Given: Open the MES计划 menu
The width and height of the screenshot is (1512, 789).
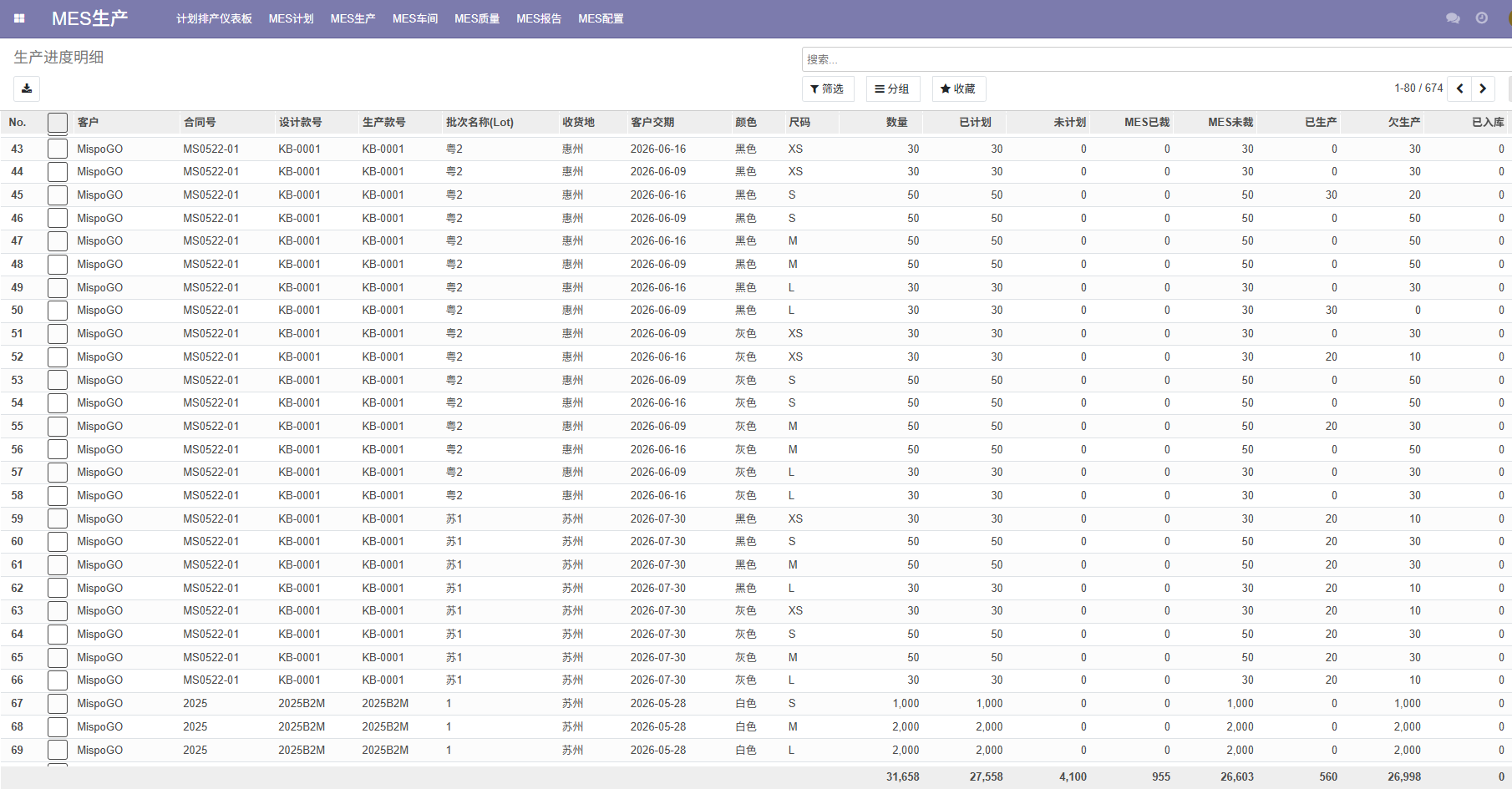Looking at the screenshot, I should [x=292, y=18].
